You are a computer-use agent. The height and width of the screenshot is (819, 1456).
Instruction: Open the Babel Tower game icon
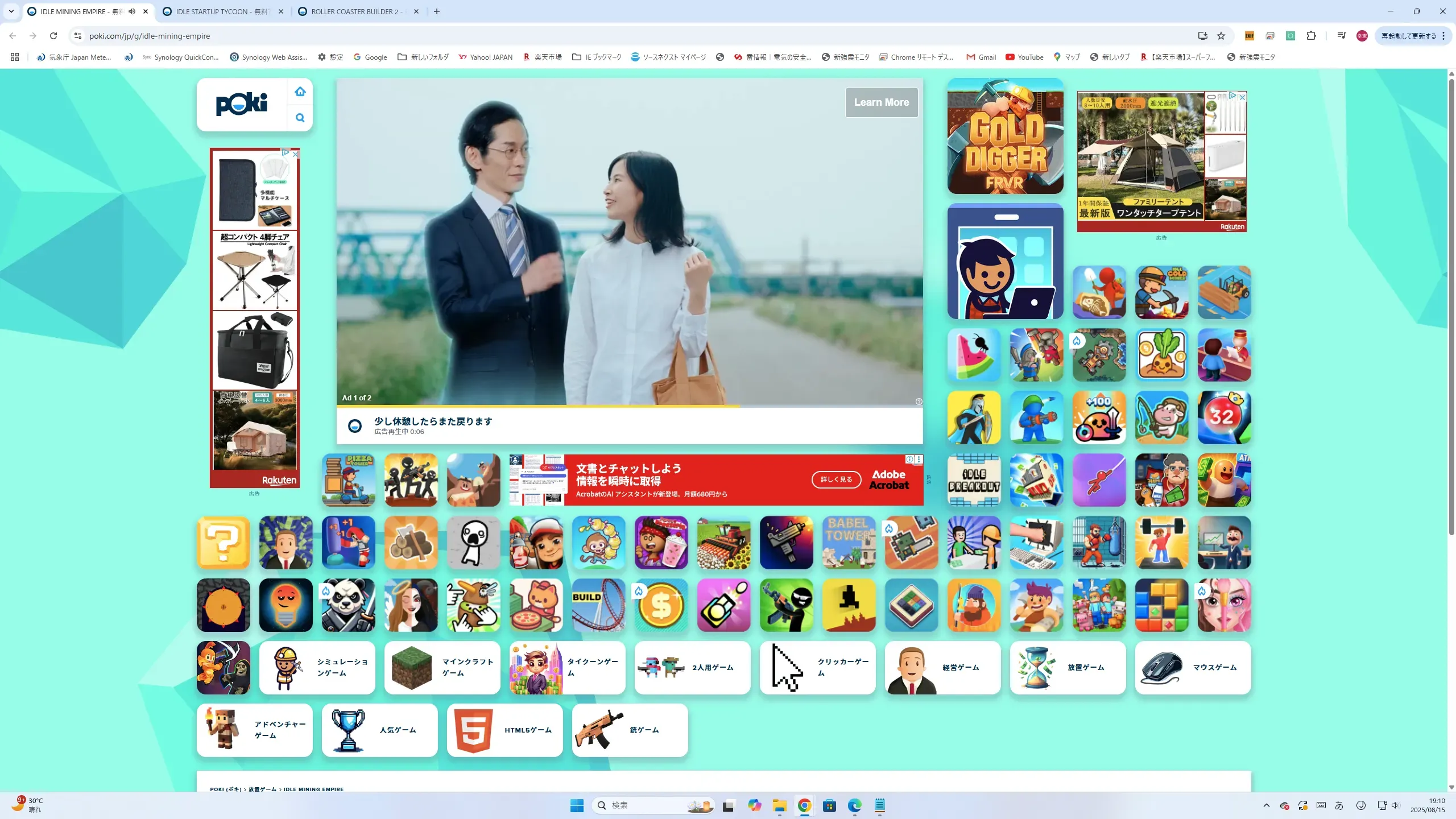click(x=849, y=543)
